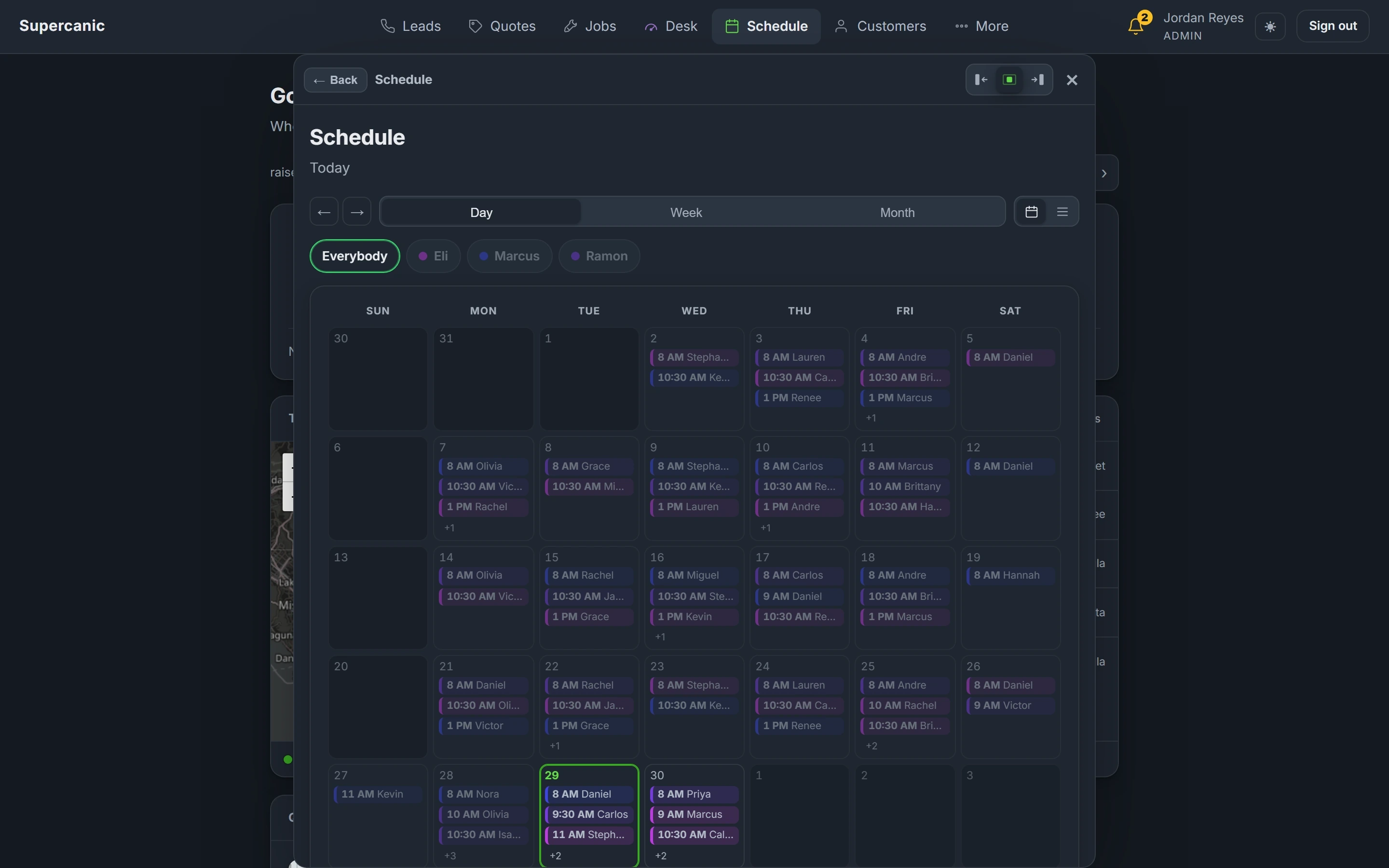The image size is (1389, 868).
Task: Click the Sign out button
Action: pos(1333,27)
